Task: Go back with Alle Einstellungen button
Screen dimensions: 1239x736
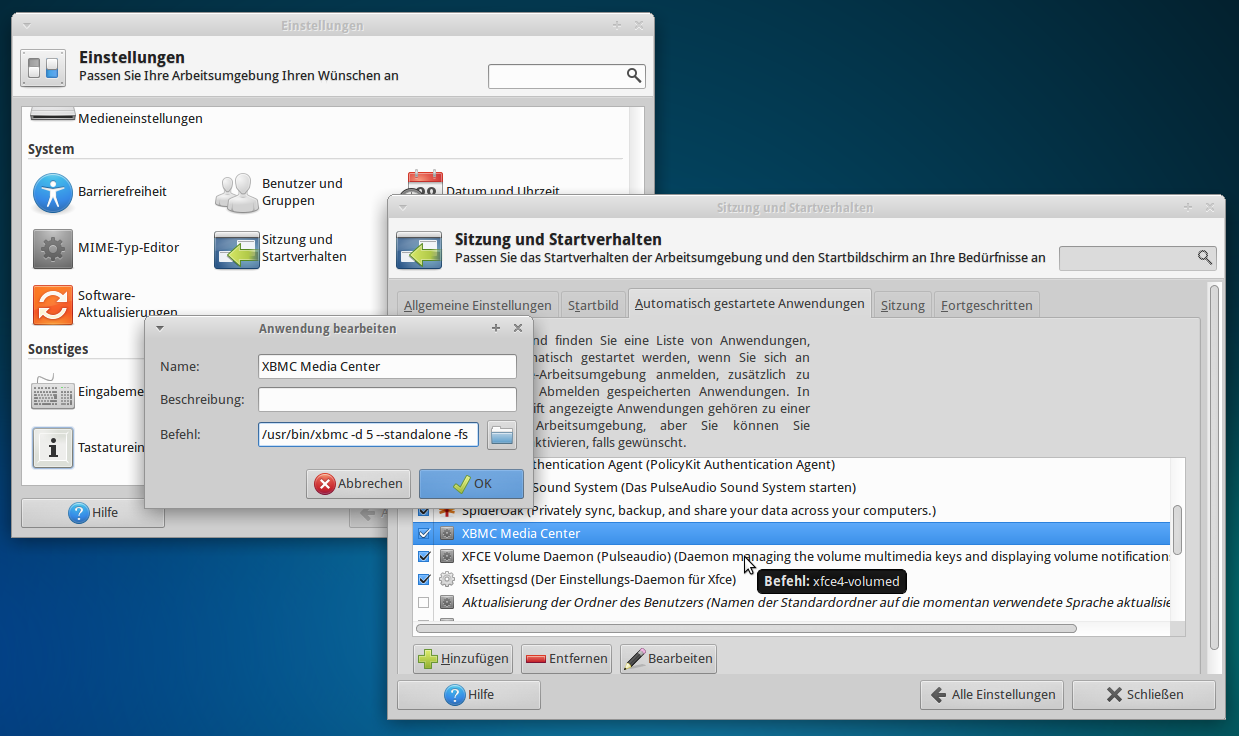Action: click(x=992, y=695)
